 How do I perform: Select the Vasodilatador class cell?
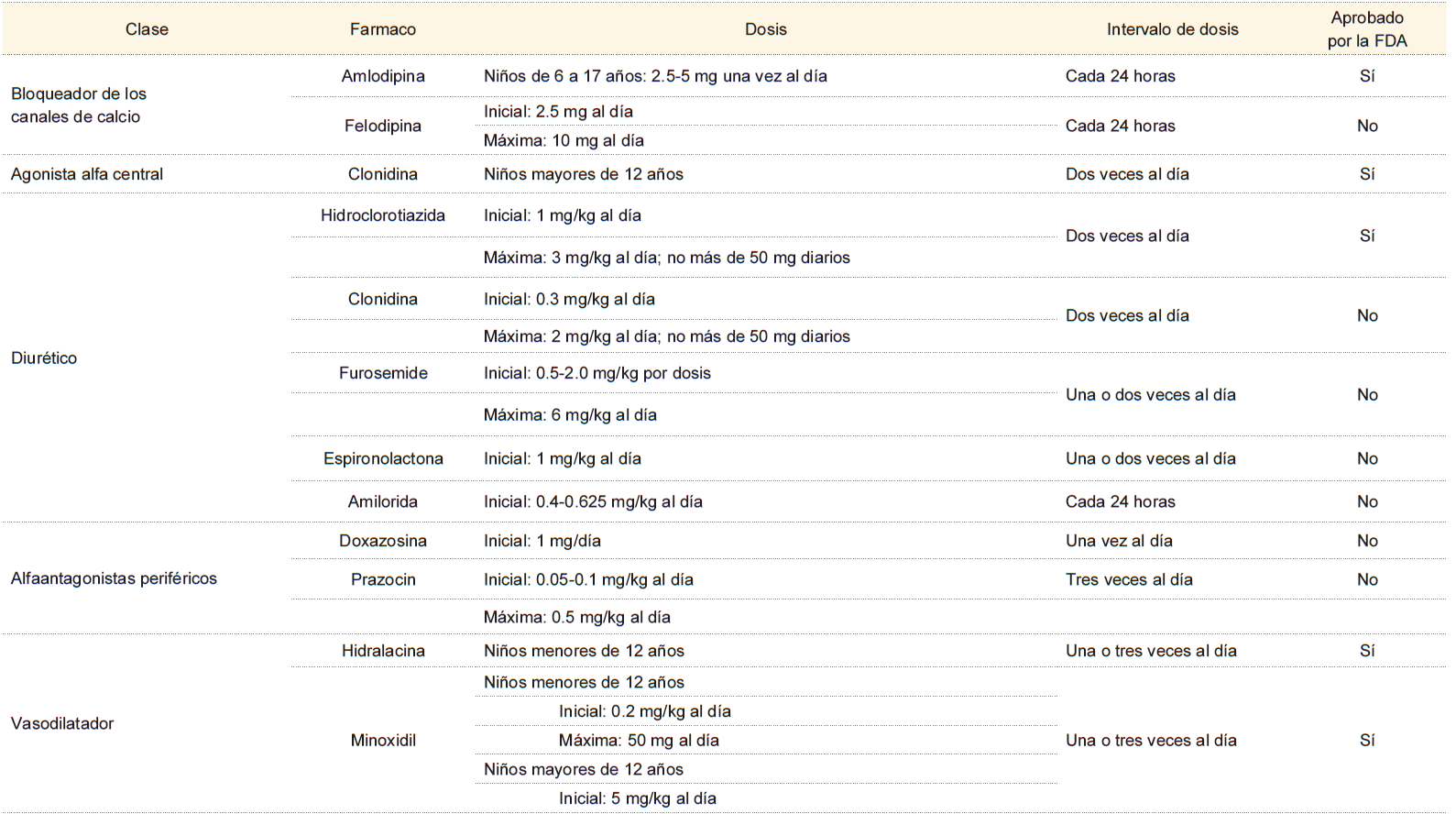click(x=62, y=723)
